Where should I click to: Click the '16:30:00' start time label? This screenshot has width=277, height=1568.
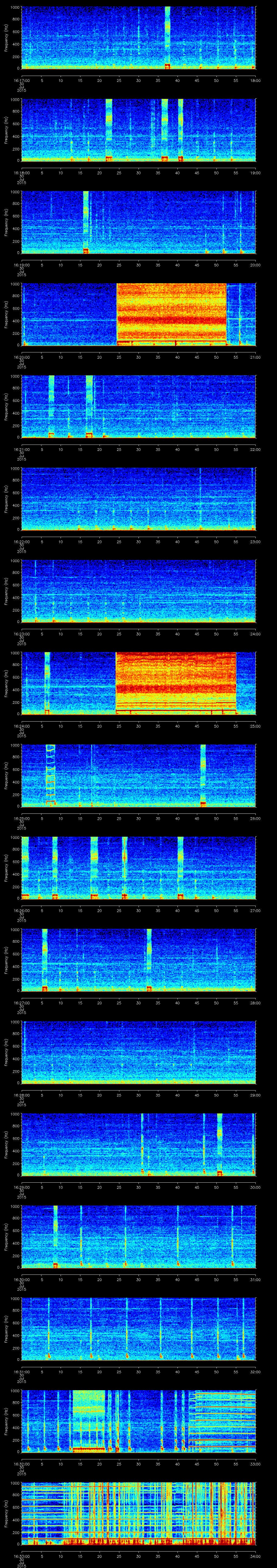coord(21,1279)
